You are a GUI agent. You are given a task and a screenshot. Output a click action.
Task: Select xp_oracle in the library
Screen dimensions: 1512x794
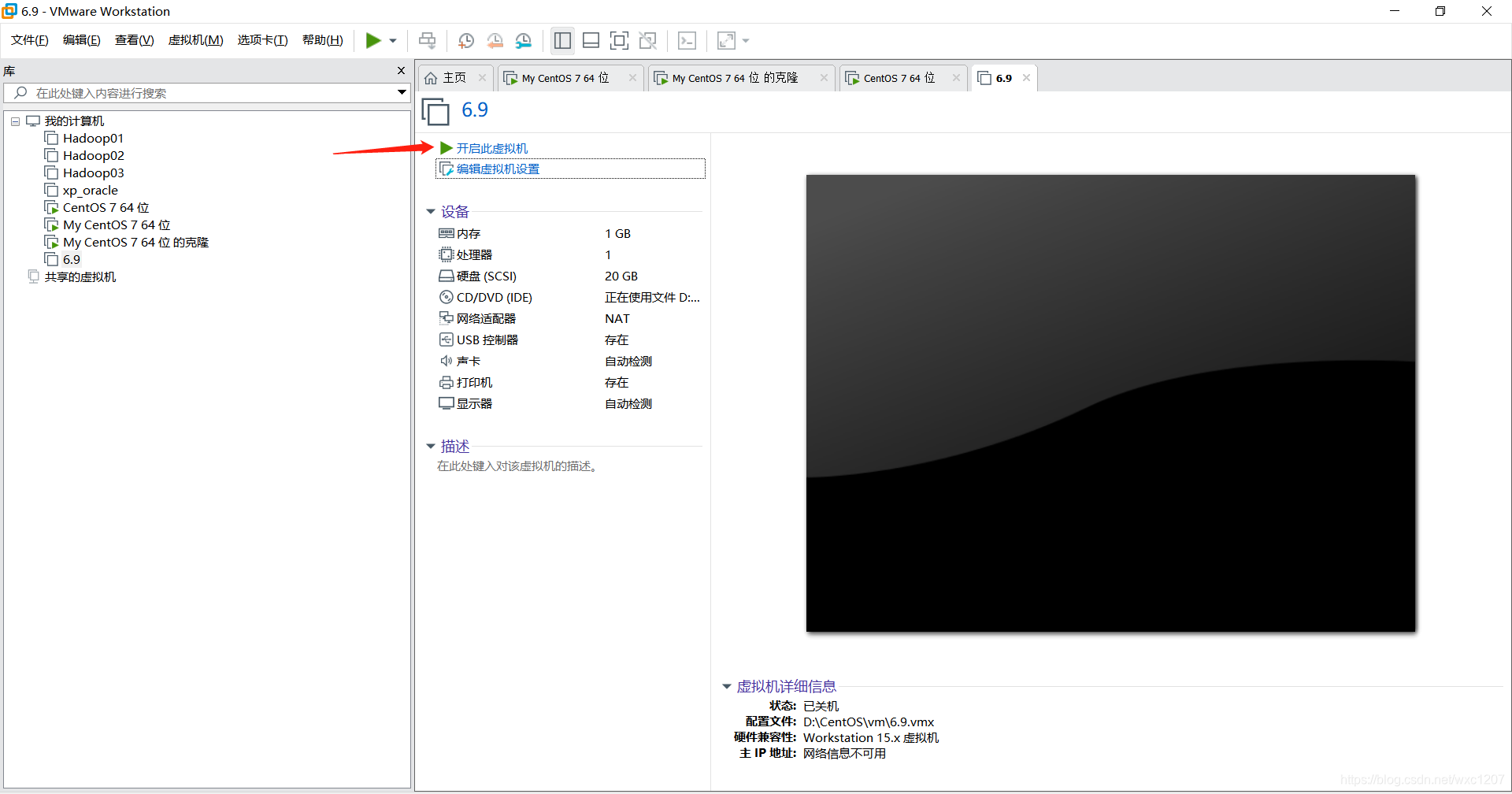[81, 191]
